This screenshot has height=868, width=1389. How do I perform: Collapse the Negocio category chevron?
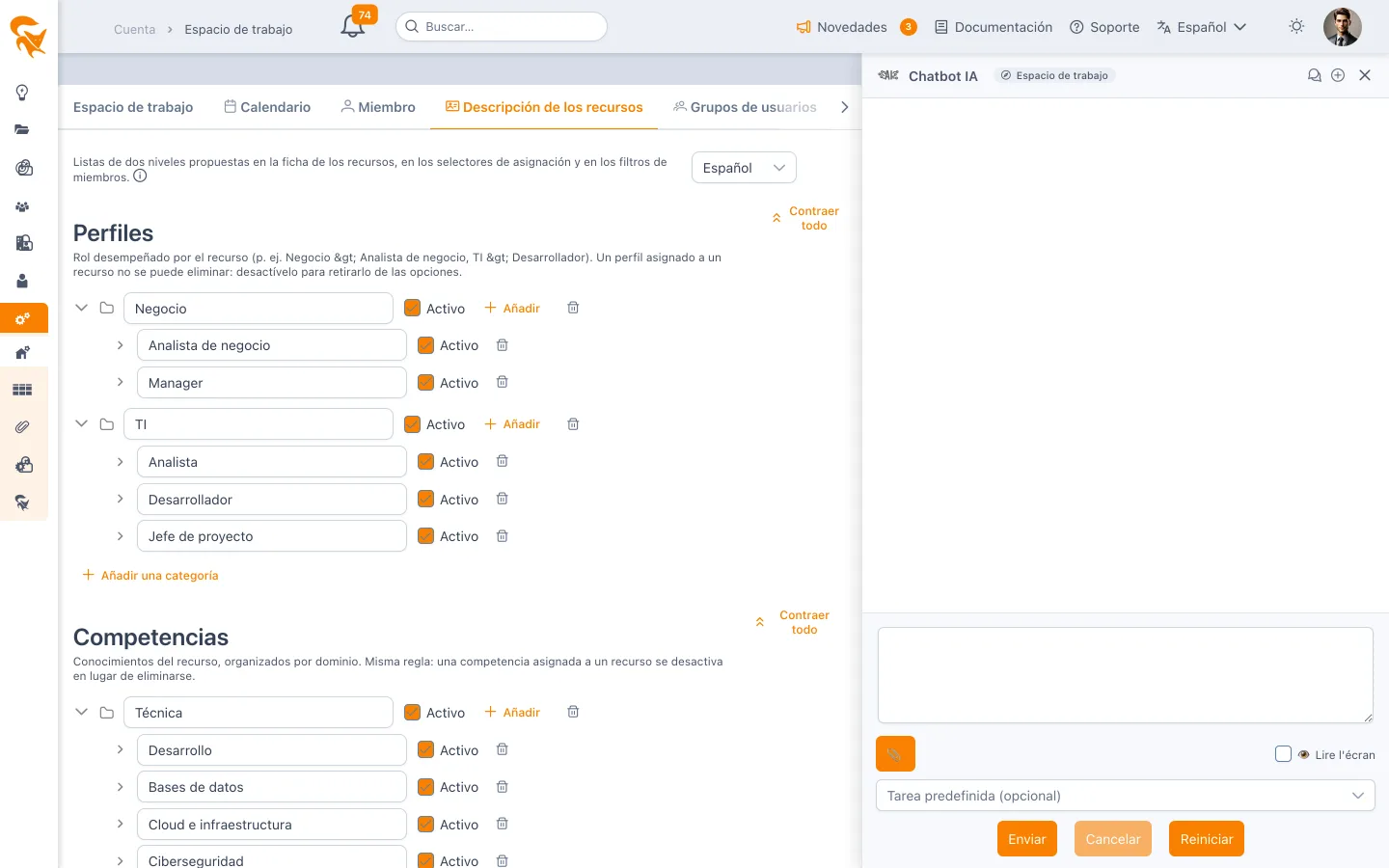click(81, 308)
